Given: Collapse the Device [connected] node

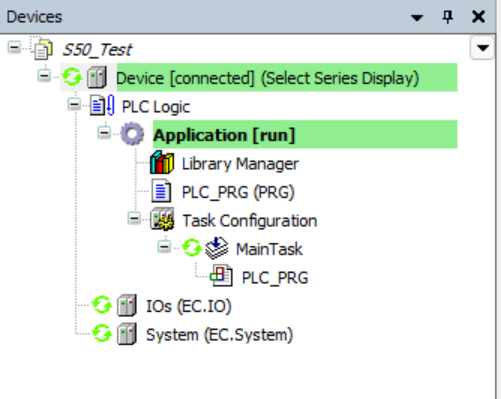Looking at the screenshot, I should pyautogui.click(x=44, y=76).
